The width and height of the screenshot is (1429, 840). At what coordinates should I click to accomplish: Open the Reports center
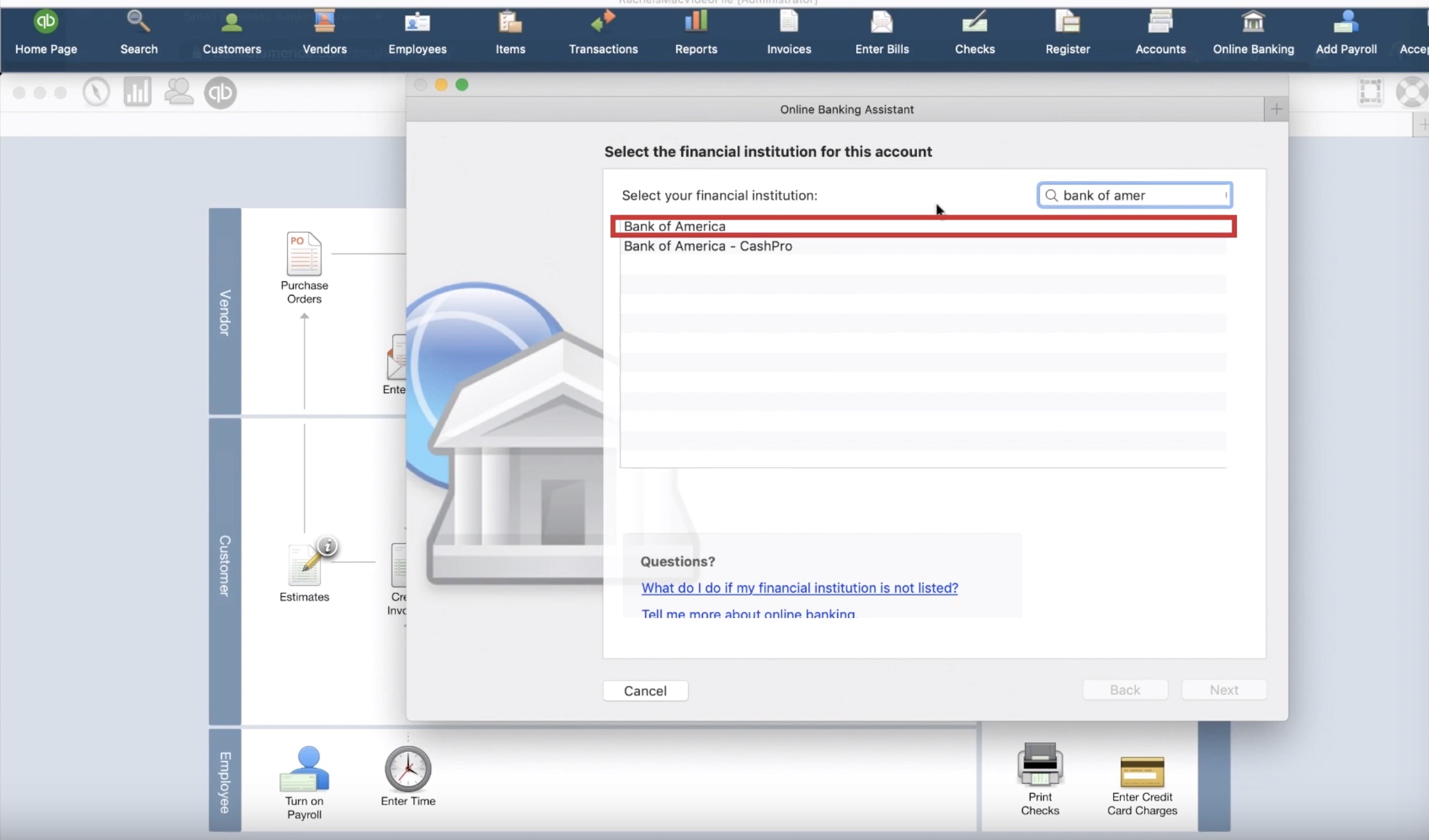(x=696, y=33)
